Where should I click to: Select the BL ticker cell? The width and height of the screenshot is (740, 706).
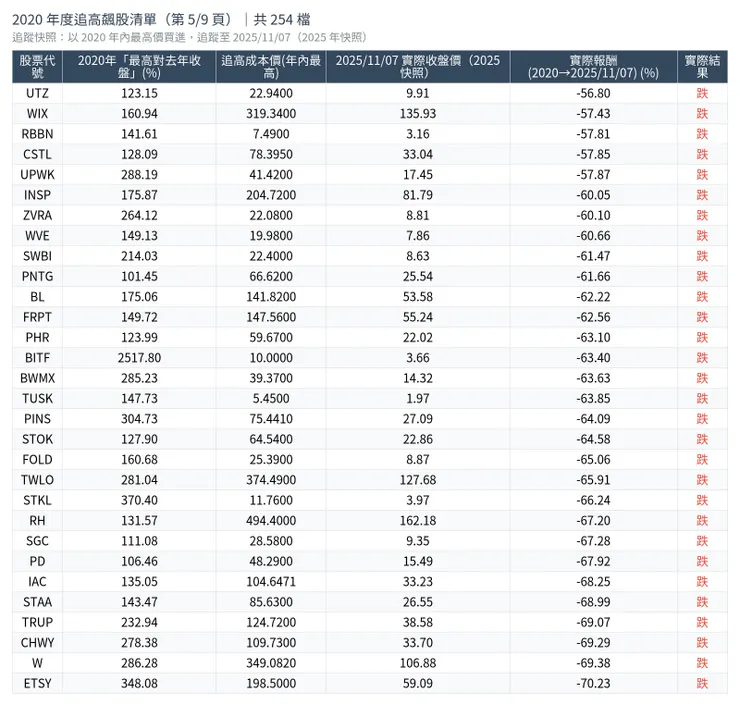click(37, 297)
